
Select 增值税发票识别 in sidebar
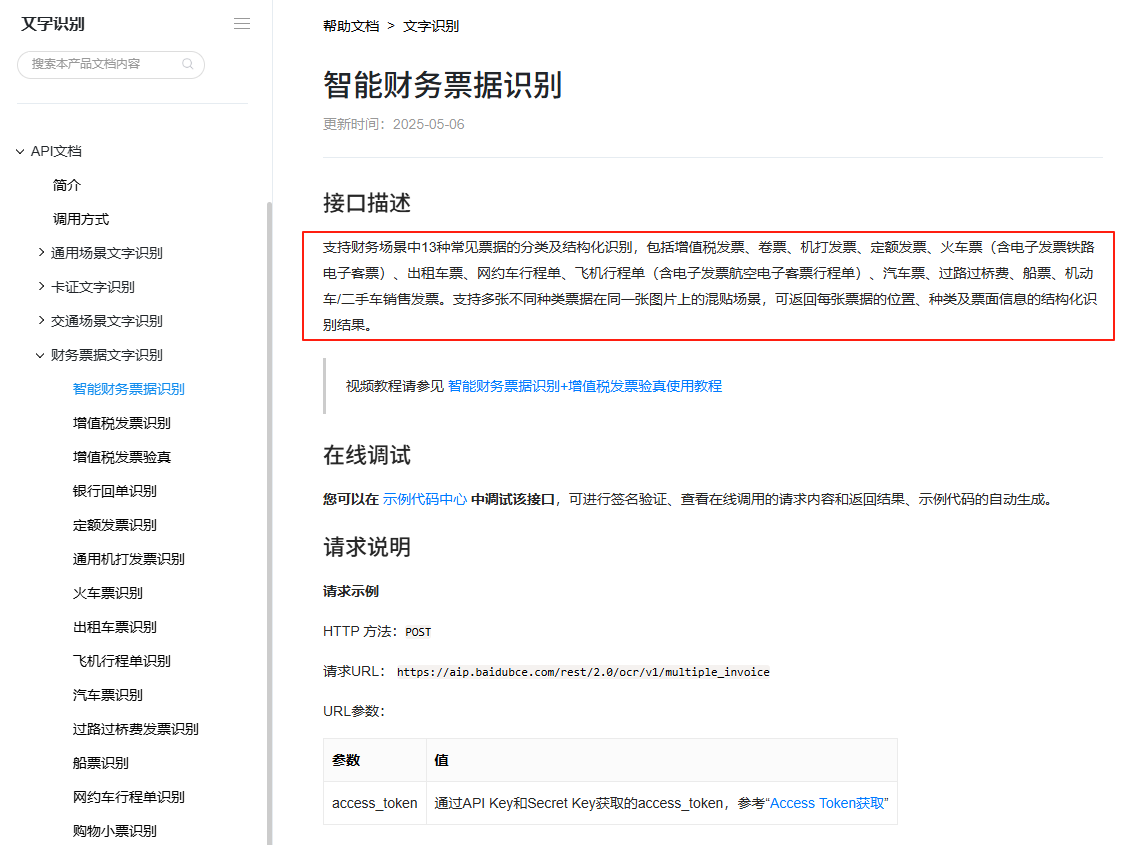click(x=122, y=423)
